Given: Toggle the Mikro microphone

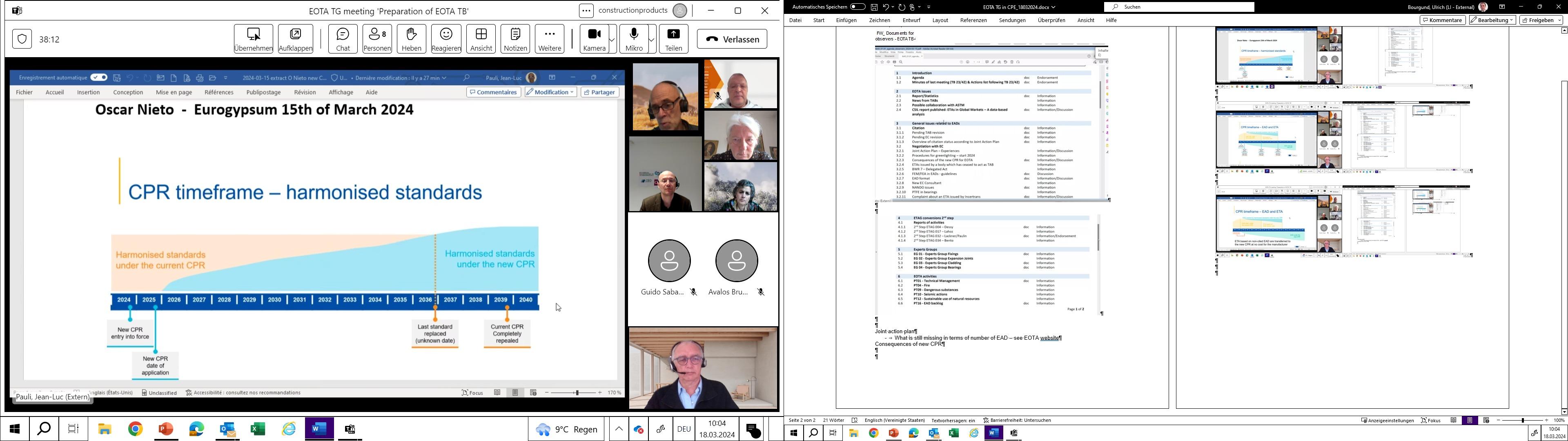Looking at the screenshot, I should click(x=634, y=39).
